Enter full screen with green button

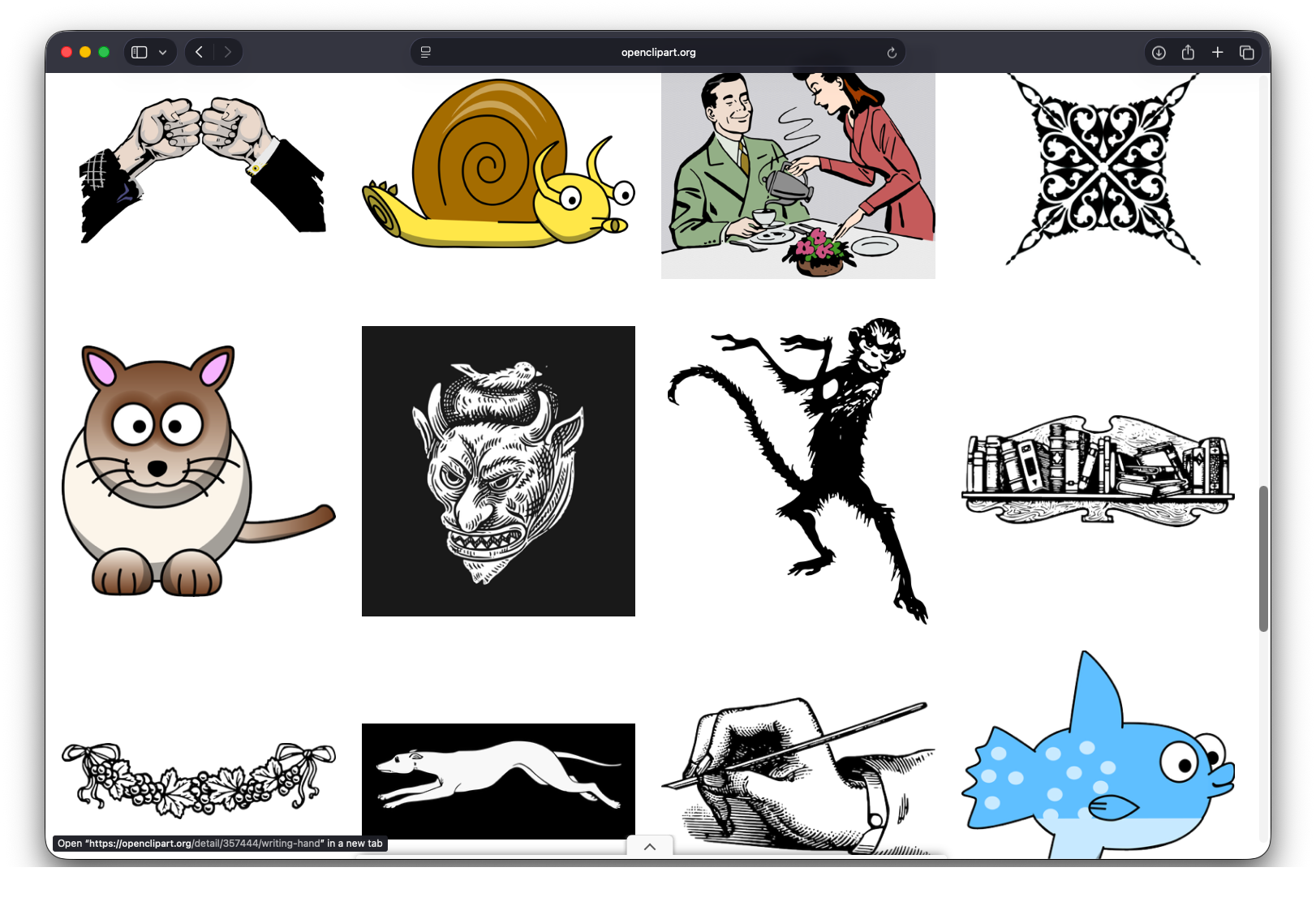click(104, 52)
